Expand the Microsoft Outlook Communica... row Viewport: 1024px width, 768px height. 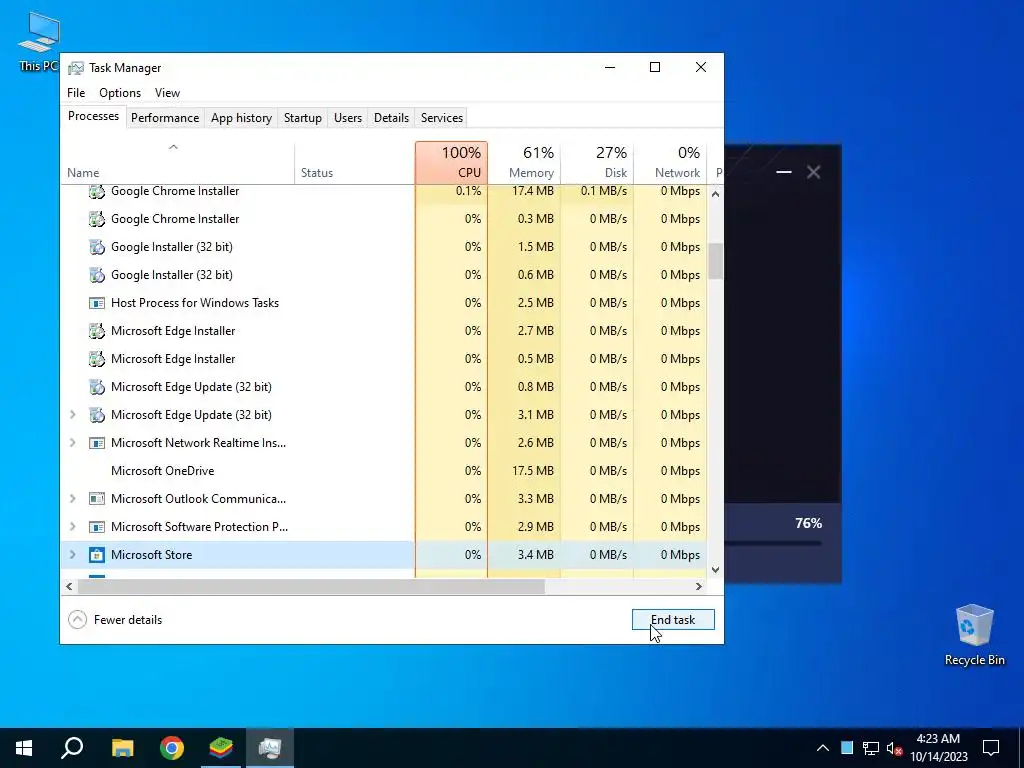[72, 499]
